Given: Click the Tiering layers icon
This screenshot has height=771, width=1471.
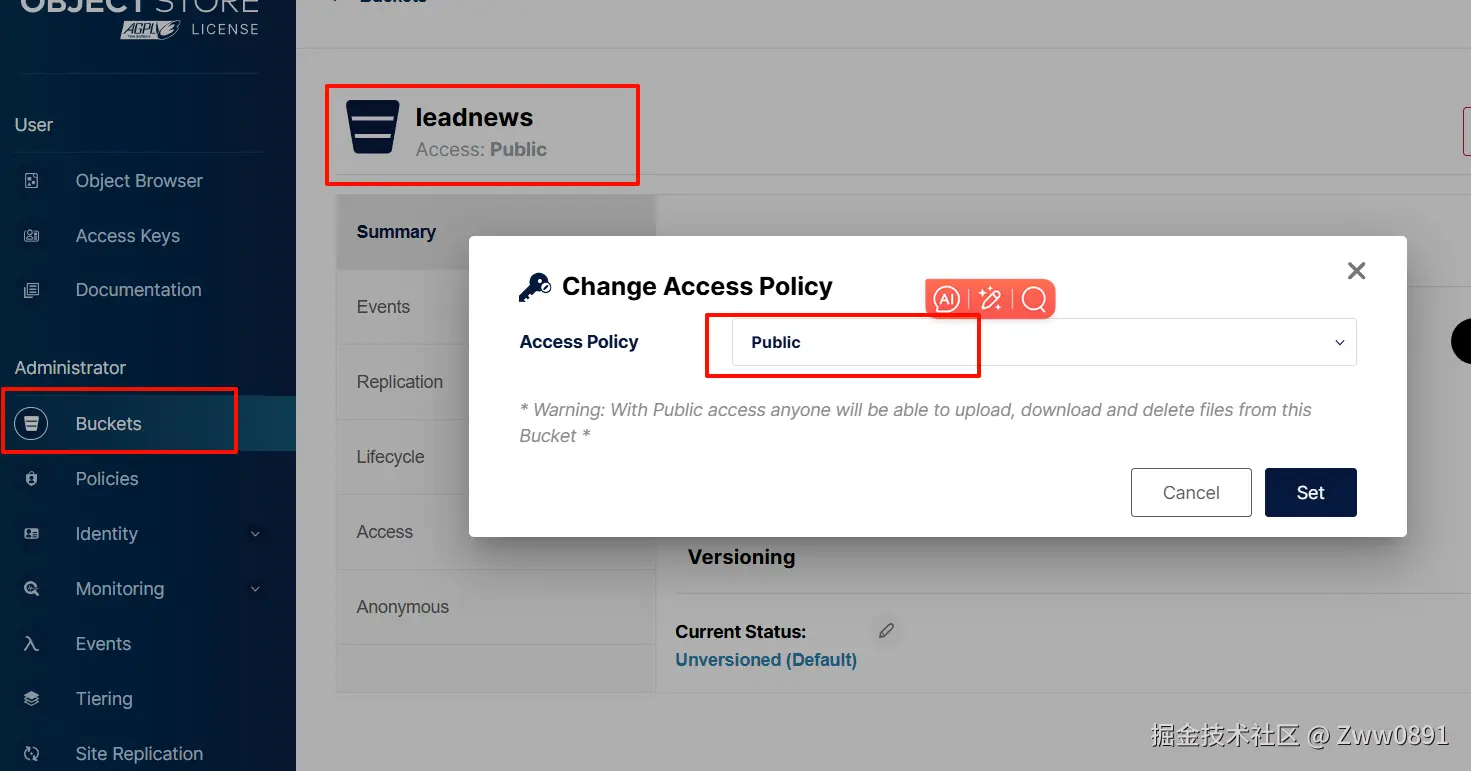Looking at the screenshot, I should (x=31, y=699).
